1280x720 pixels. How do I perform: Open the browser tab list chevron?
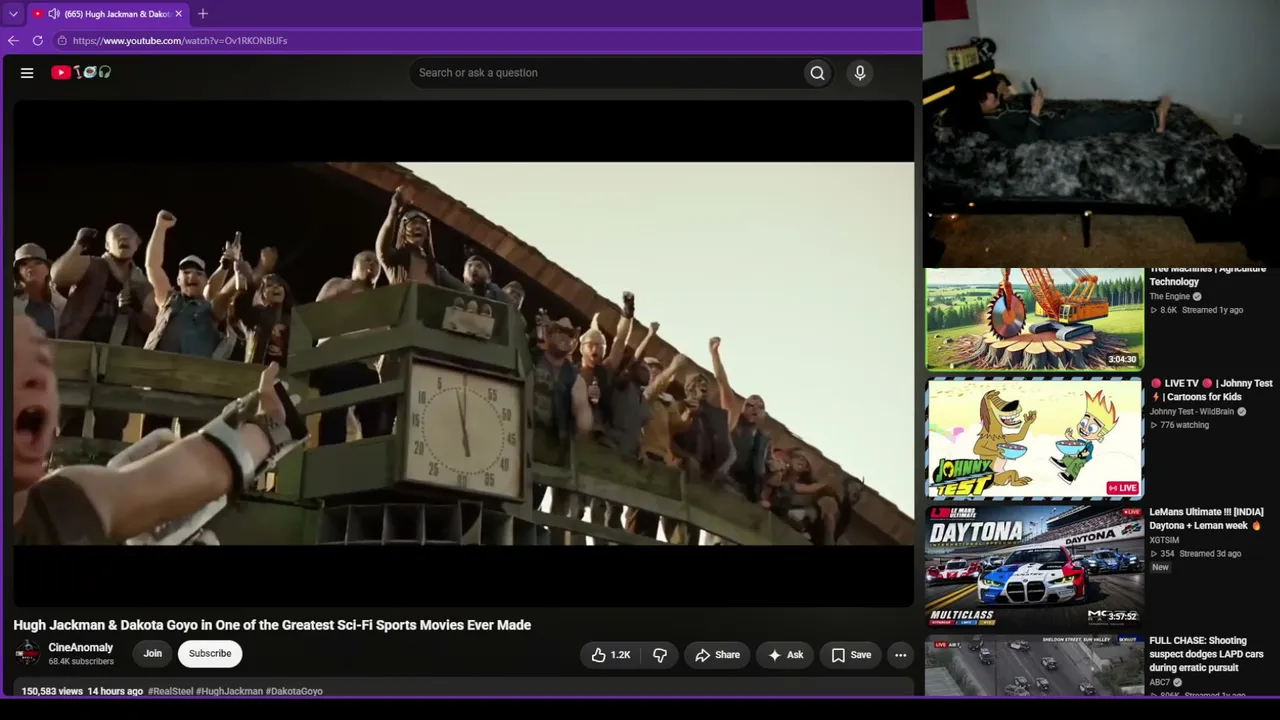point(13,14)
